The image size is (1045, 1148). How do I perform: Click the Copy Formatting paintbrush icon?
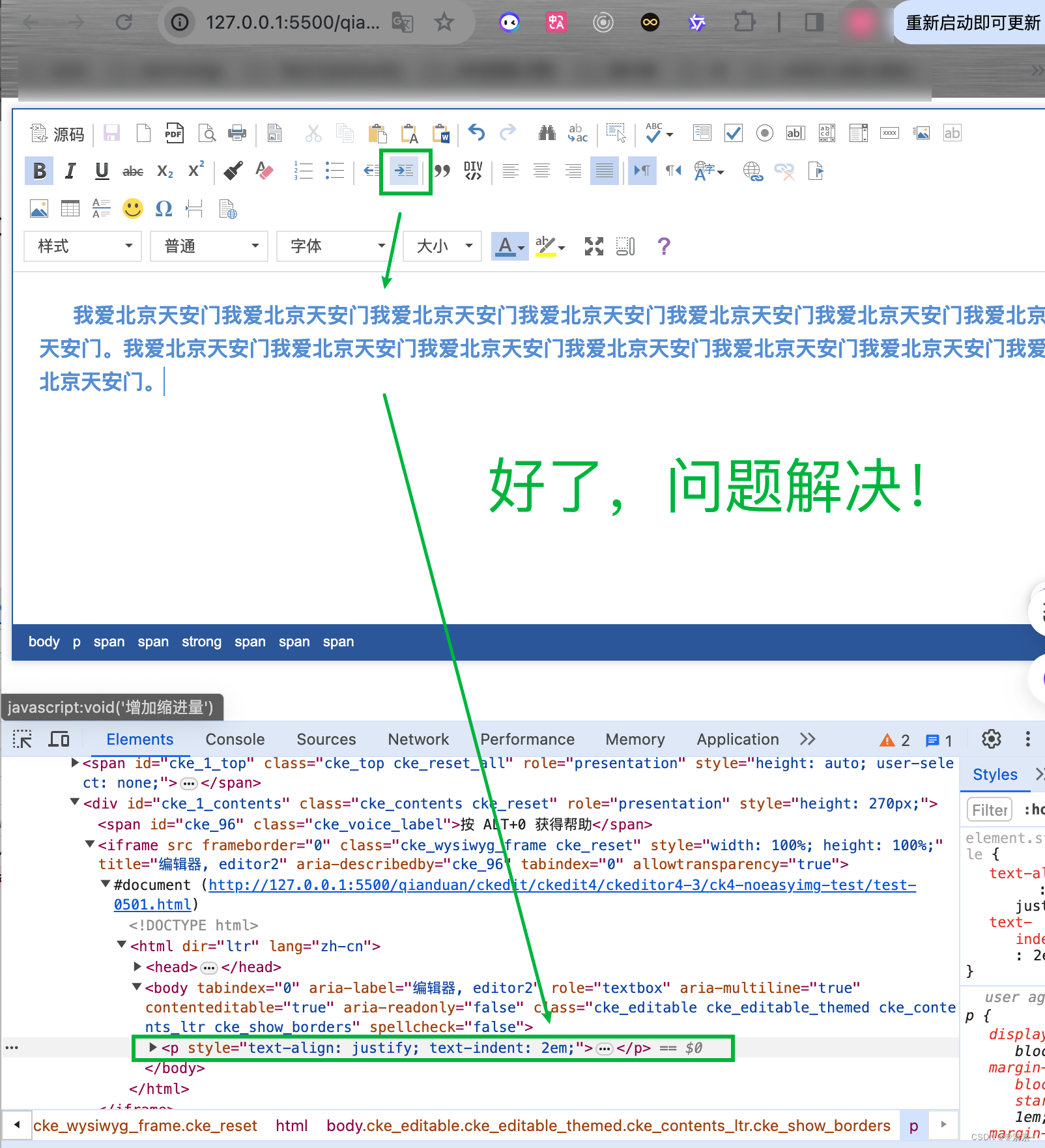(233, 171)
